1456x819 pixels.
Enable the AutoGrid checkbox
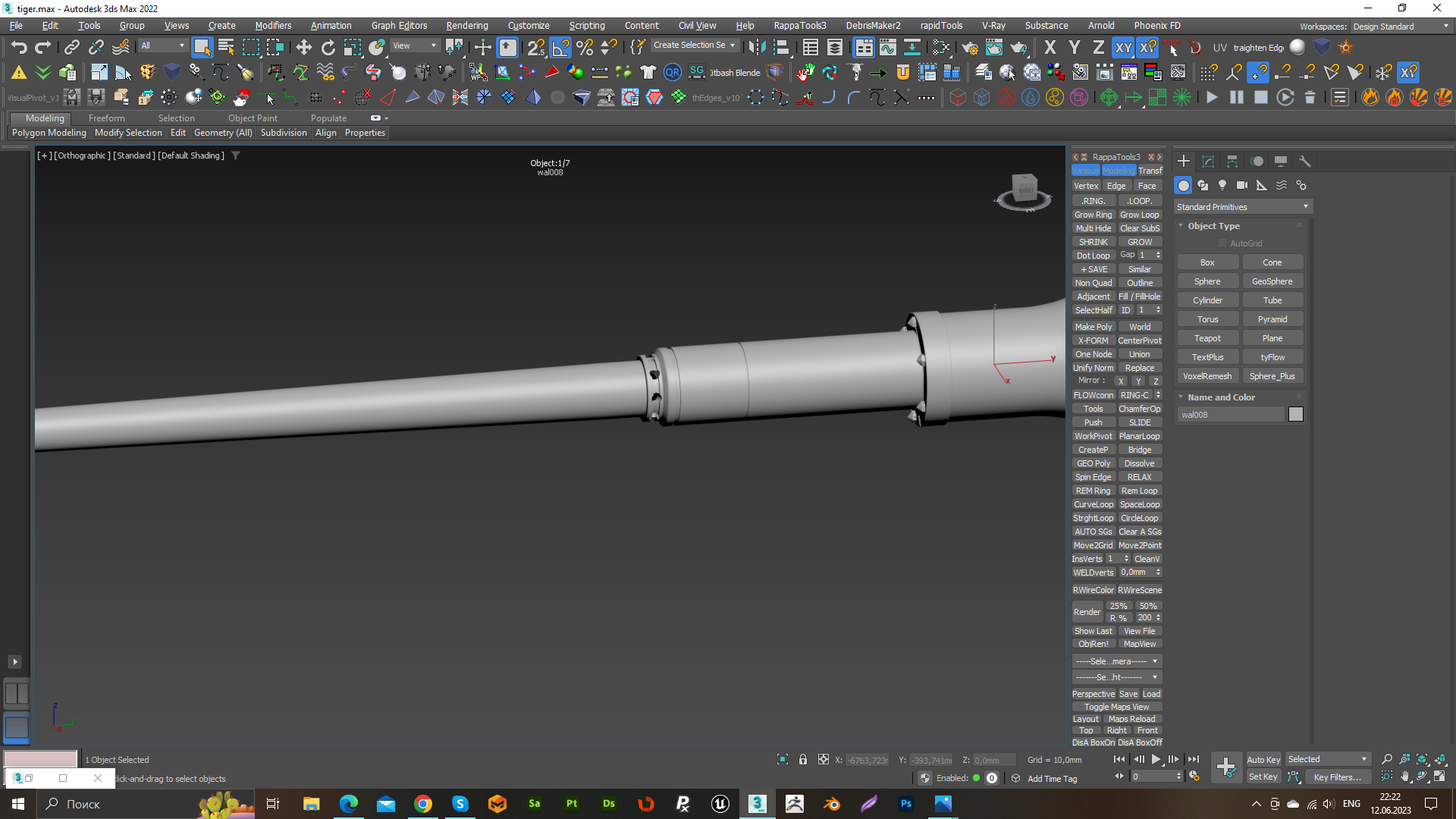(x=1222, y=243)
